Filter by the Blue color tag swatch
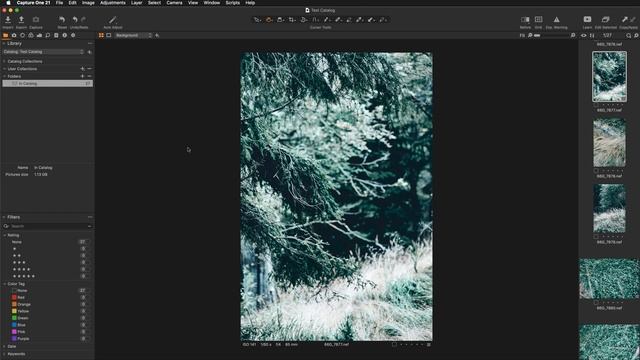The width and height of the screenshot is (640, 360). [14, 325]
